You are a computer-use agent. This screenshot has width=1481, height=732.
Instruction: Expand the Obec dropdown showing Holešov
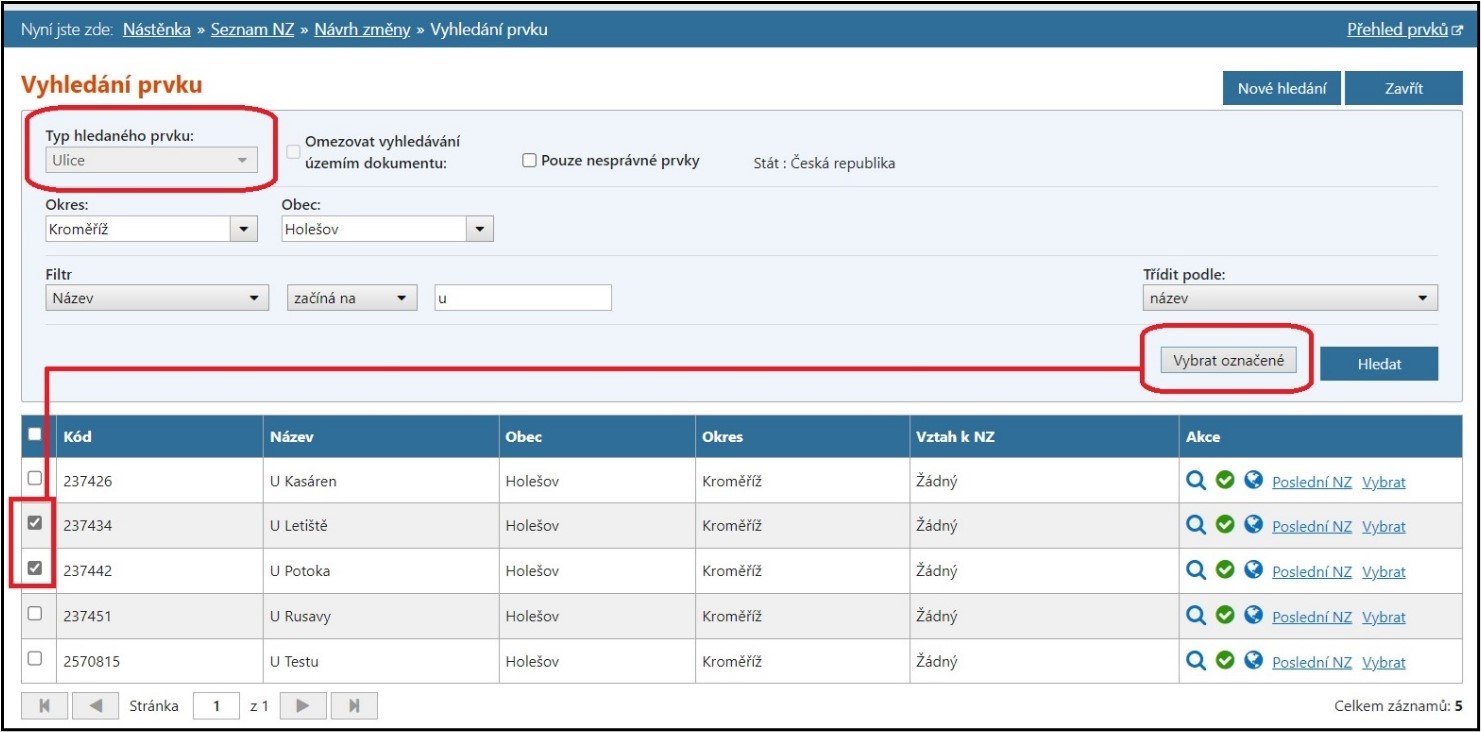pos(387,230)
